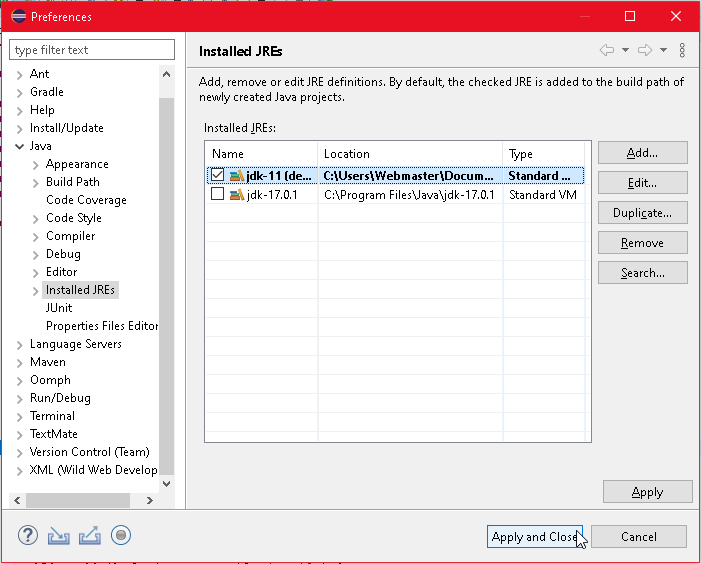Open the back history dropdown arrow

pyautogui.click(x=625, y=50)
